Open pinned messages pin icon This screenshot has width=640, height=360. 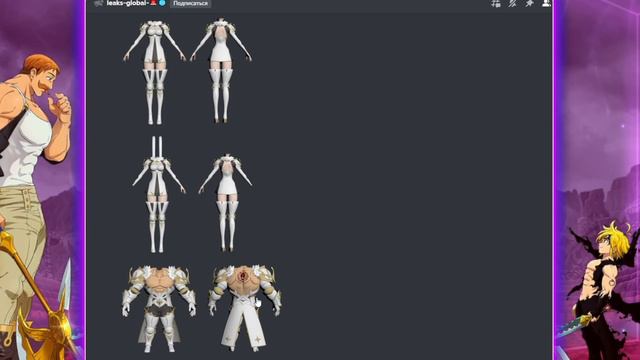[x=529, y=3]
